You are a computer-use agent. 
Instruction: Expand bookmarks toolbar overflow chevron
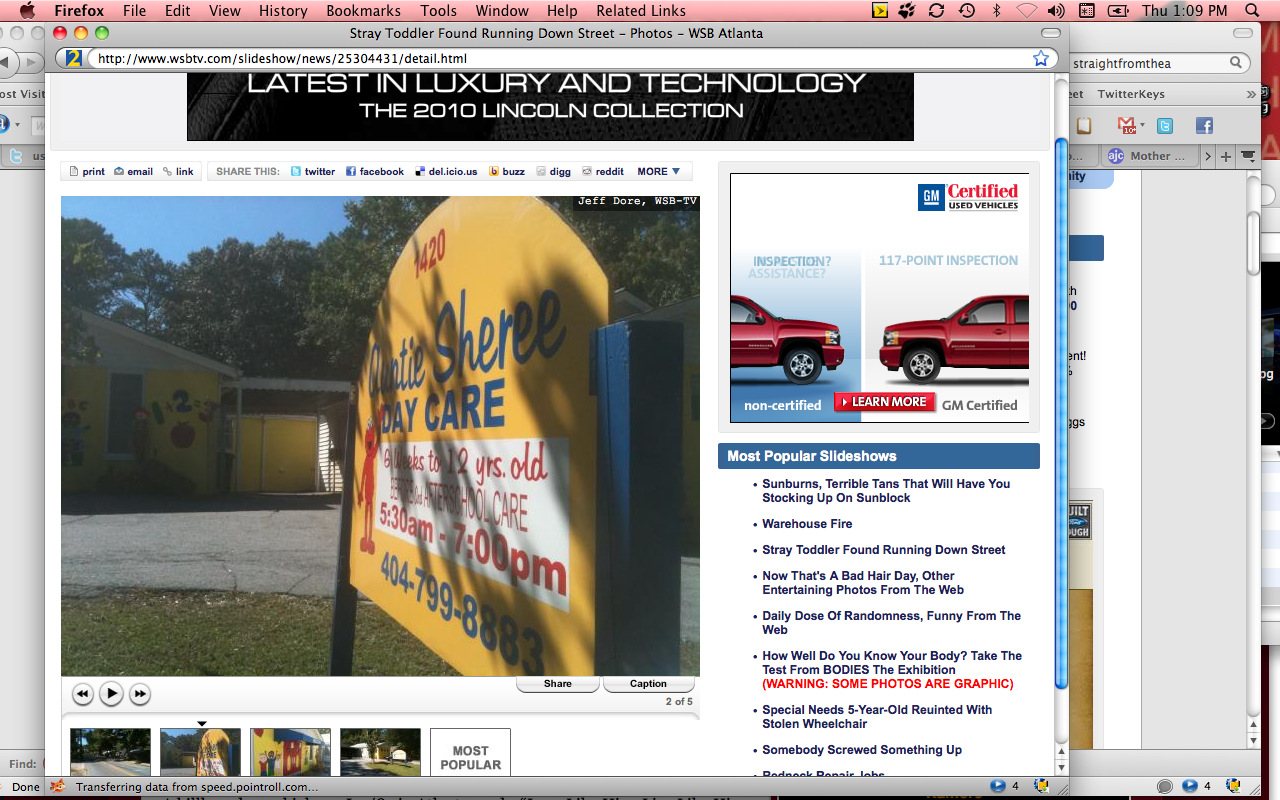(x=1250, y=94)
